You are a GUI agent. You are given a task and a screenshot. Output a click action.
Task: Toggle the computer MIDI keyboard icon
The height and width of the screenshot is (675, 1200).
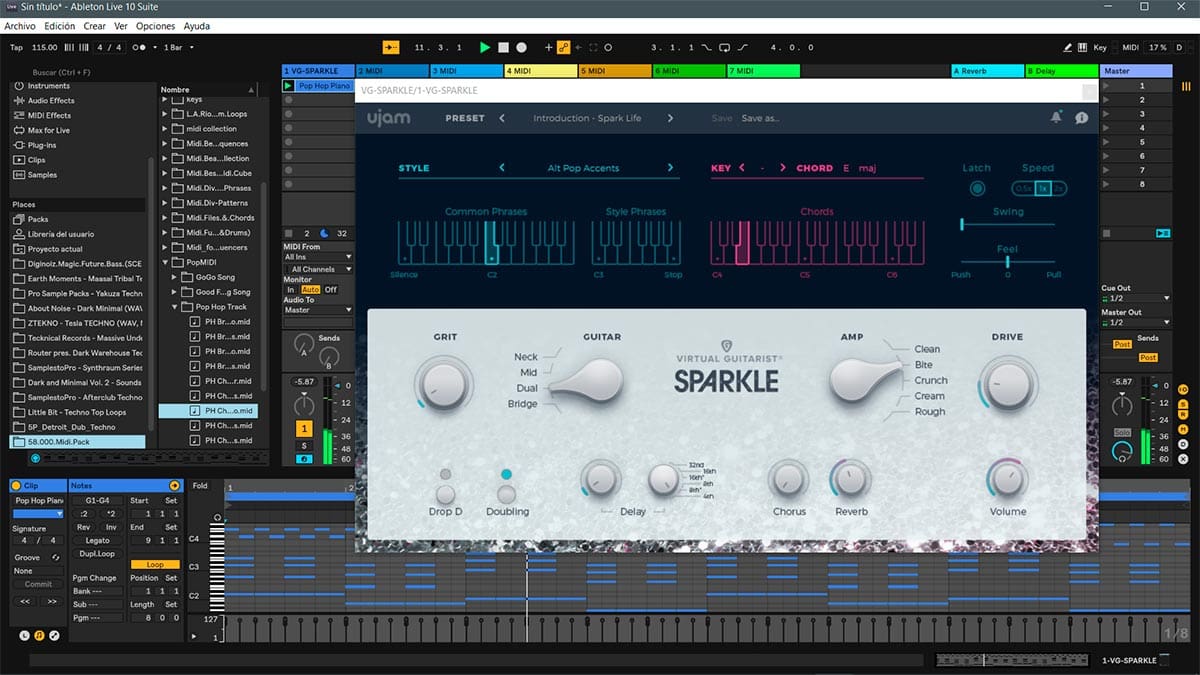(x=1083, y=47)
